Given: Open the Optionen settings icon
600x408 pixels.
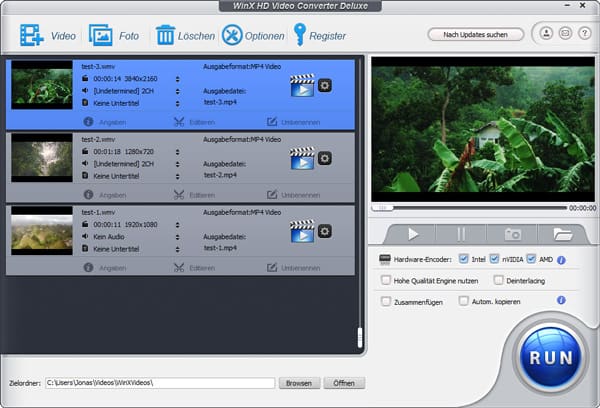Looking at the screenshot, I should [232, 35].
